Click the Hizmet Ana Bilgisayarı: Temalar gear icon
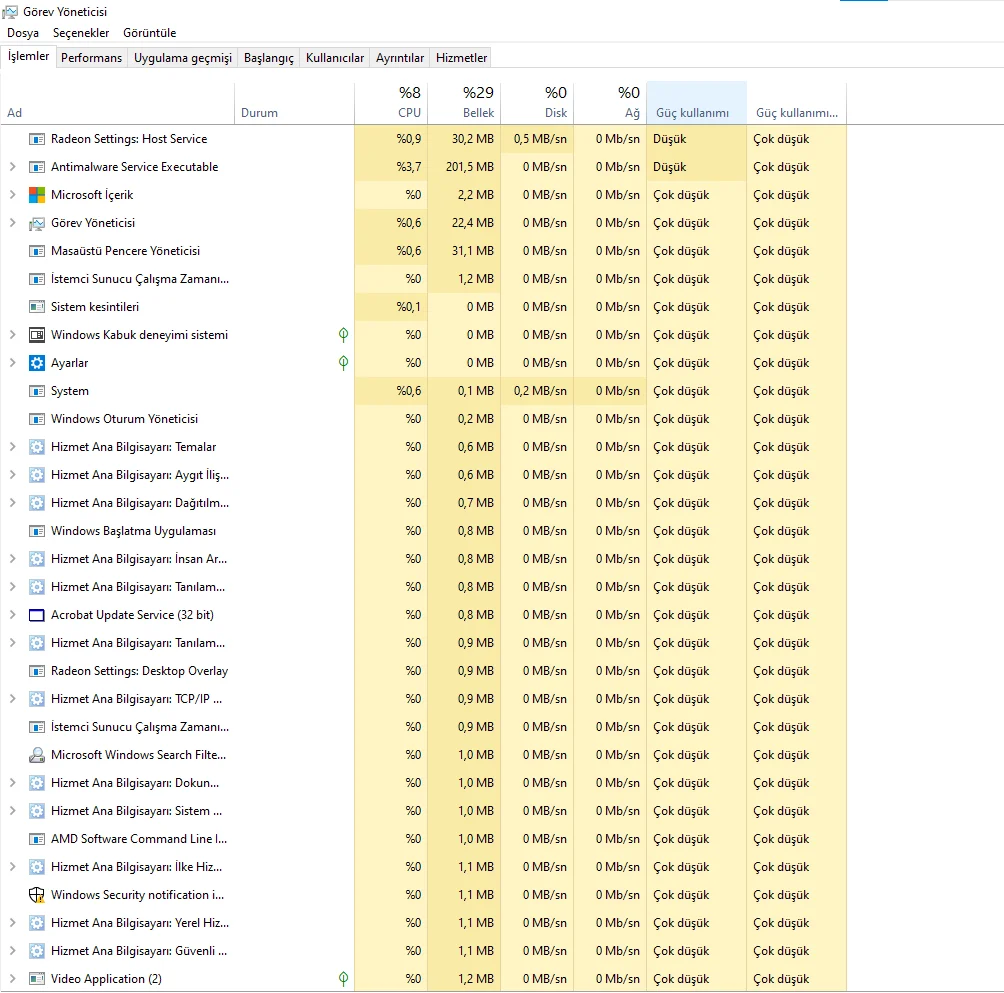Image resolution: width=1004 pixels, height=993 pixels. [37, 447]
